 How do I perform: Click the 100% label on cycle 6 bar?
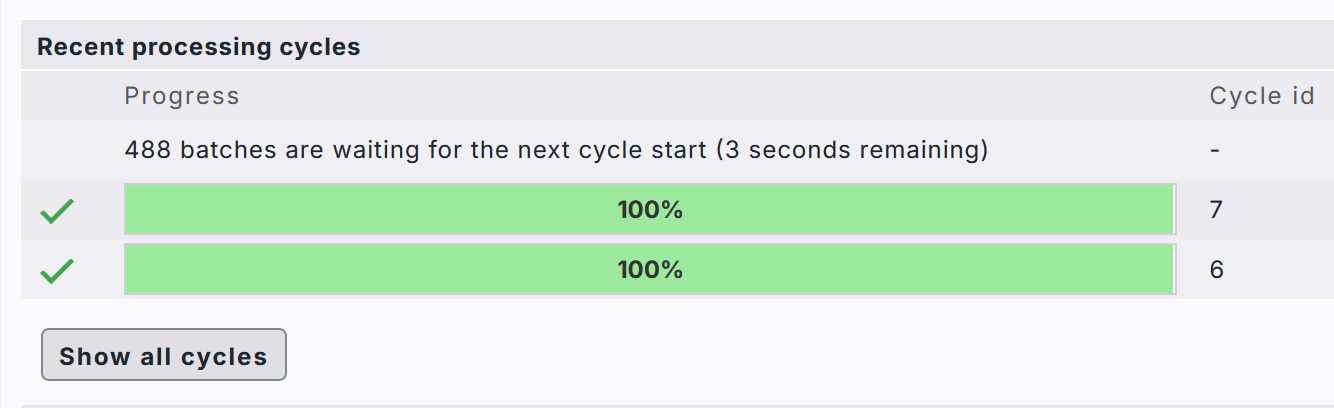650,270
